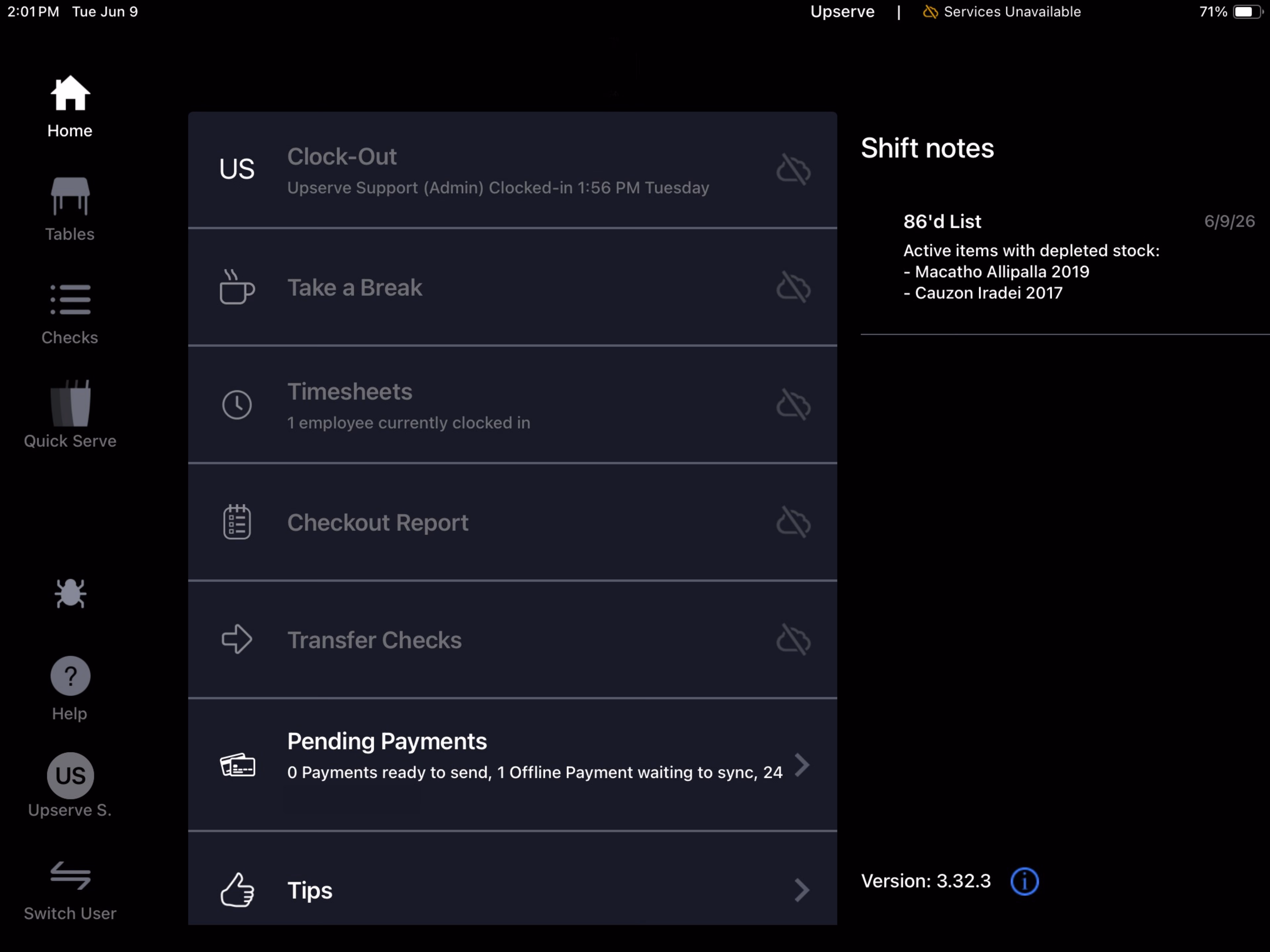
Task: Open Checkout Report
Action: (512, 522)
